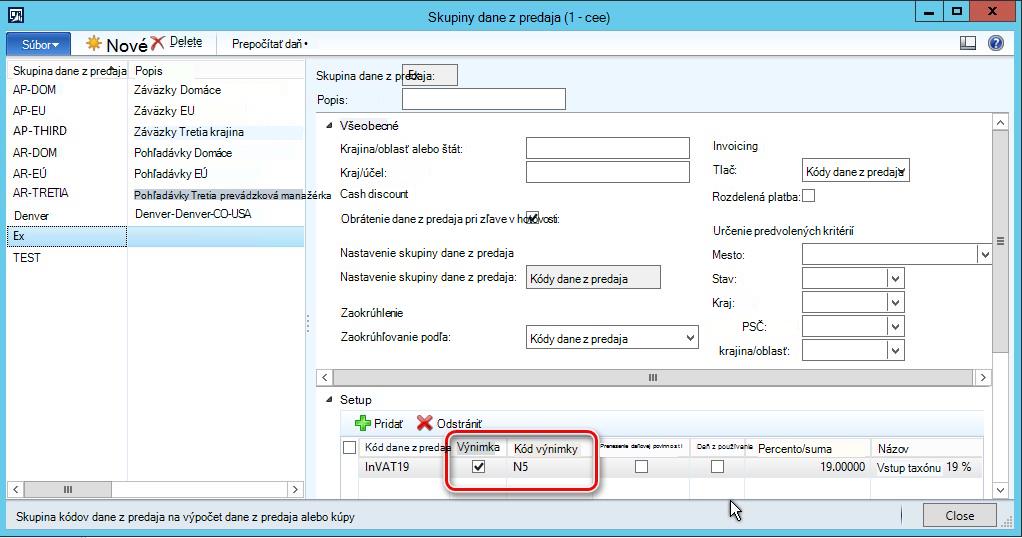Click the red X Odstrániť icon
The height and width of the screenshot is (538, 1022).
(x=424, y=423)
